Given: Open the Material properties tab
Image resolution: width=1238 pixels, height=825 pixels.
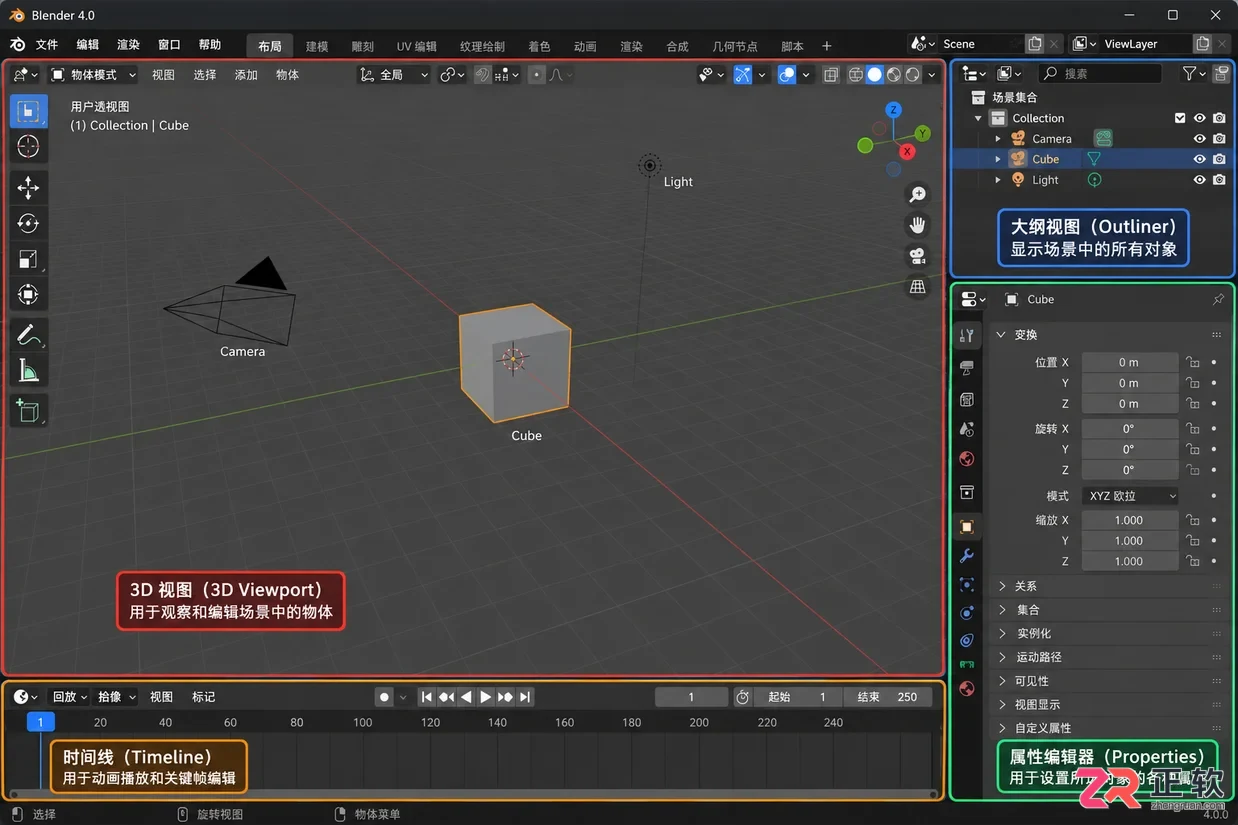Looking at the screenshot, I should point(966,688).
